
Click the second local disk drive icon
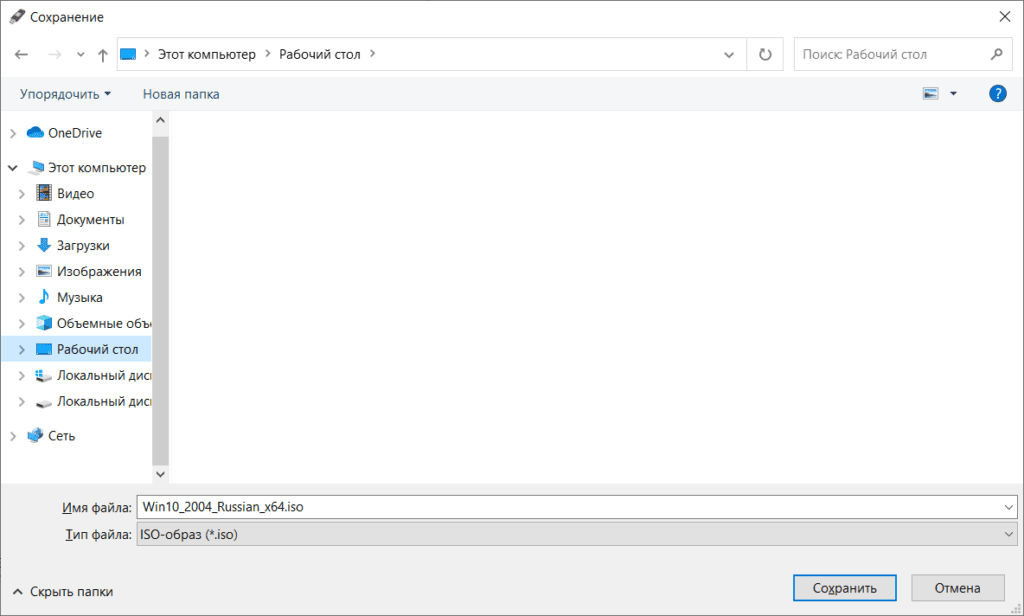43,403
